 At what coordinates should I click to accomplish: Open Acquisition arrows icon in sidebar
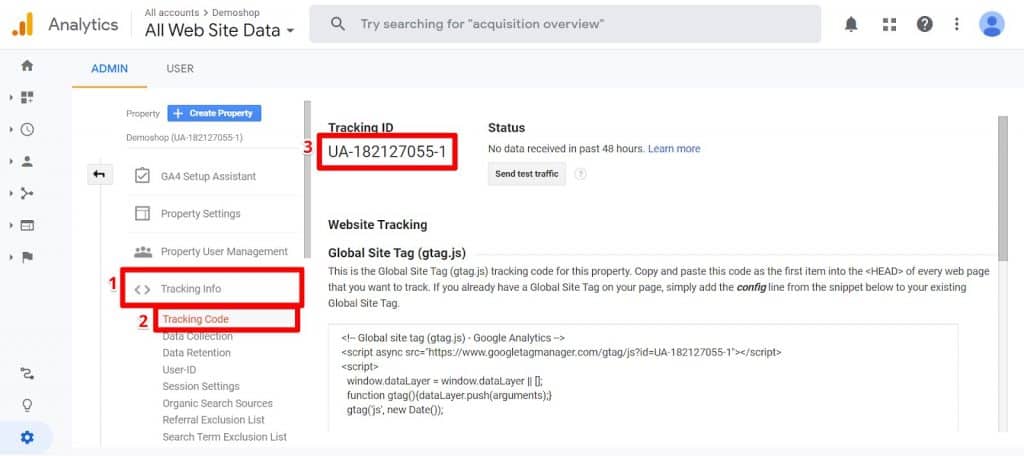tap(27, 193)
